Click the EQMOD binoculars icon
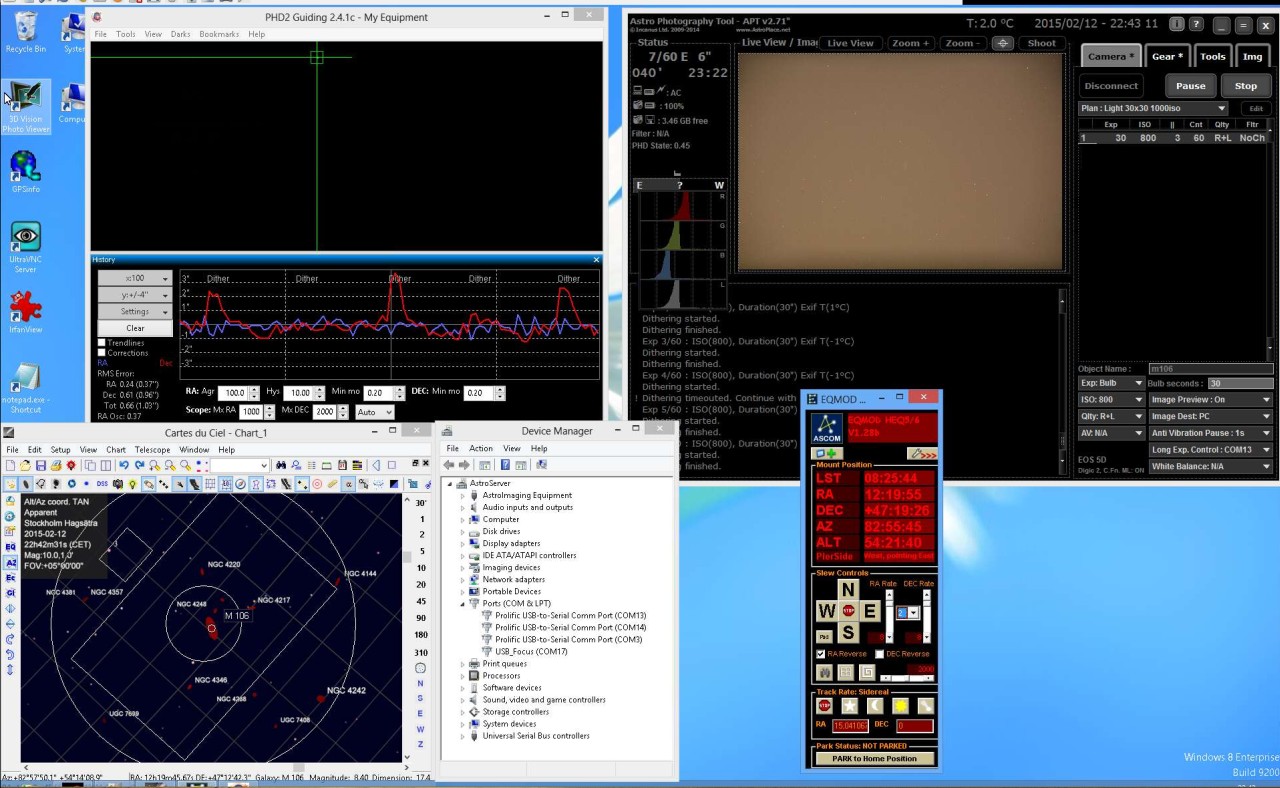 tap(825, 672)
